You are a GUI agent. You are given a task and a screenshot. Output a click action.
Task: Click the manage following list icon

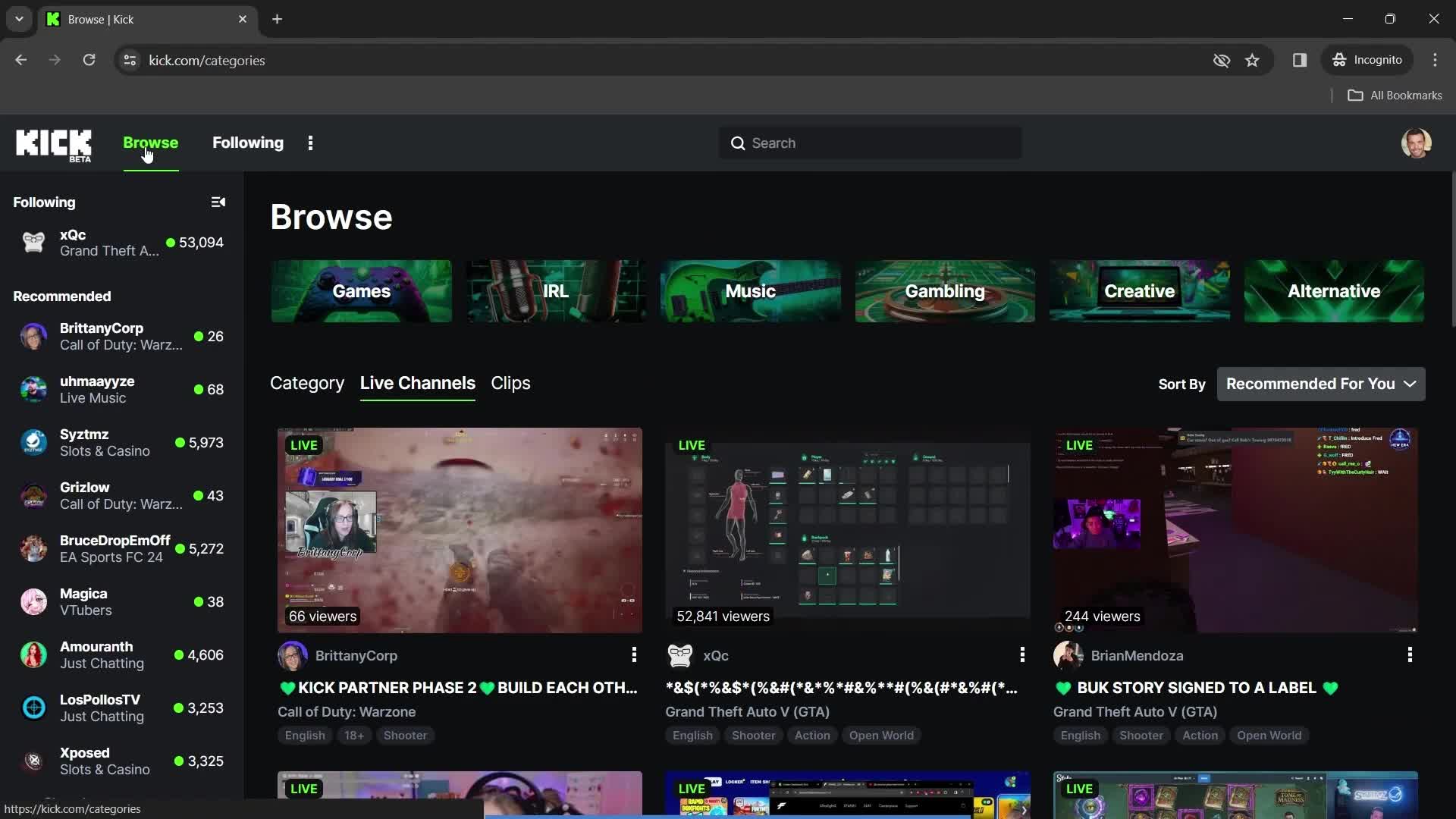point(218,200)
